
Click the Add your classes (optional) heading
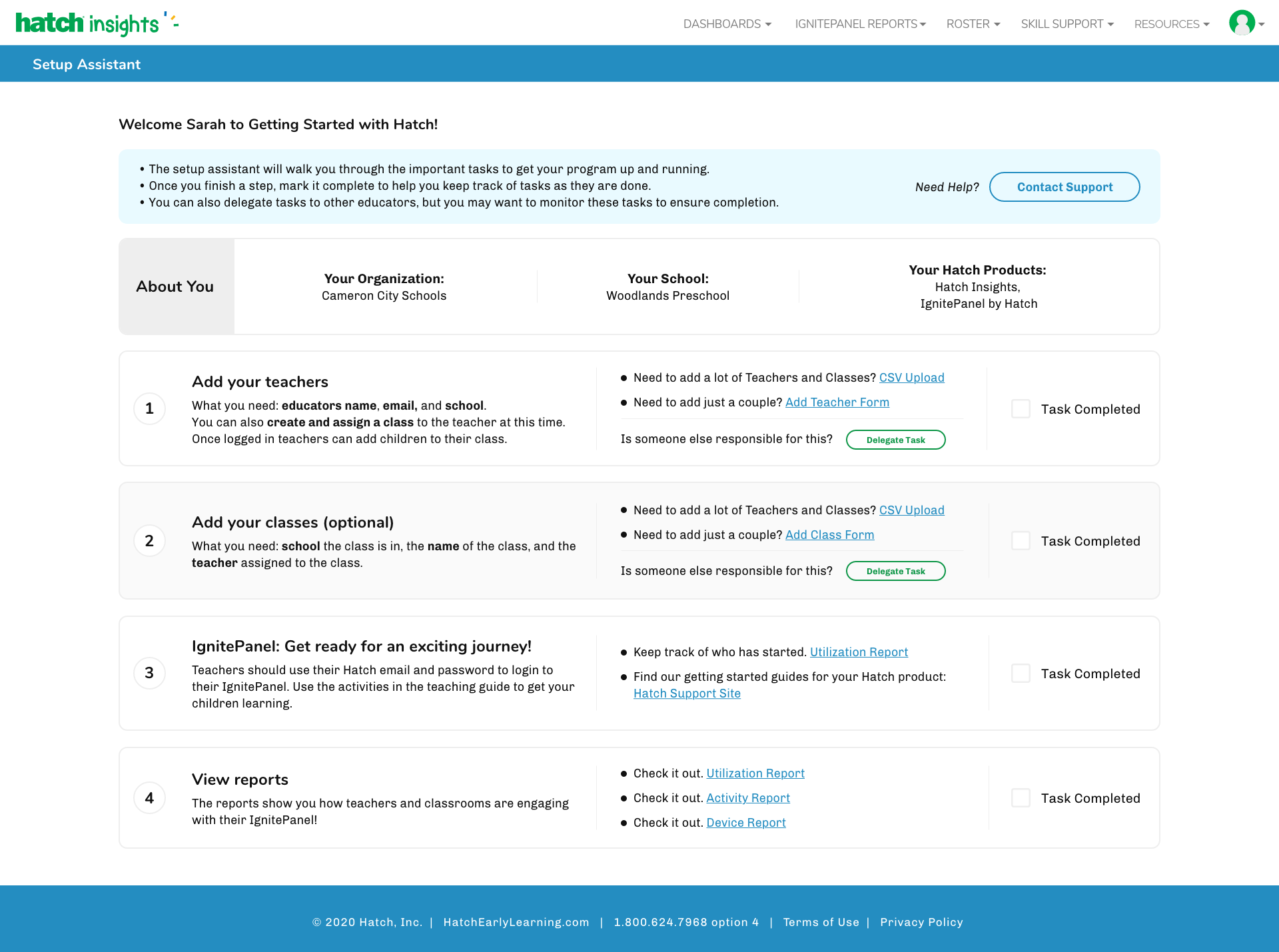point(293,522)
